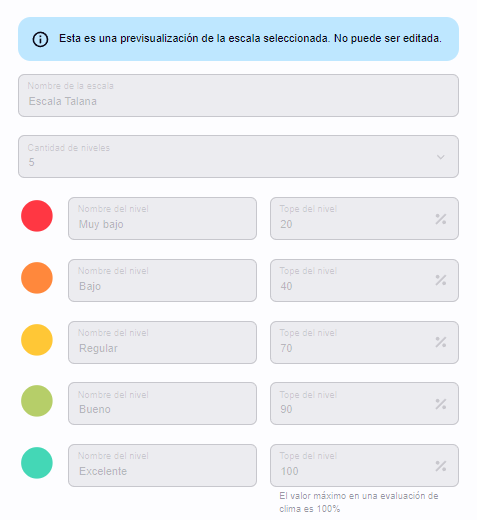
Task: Select the orange Bajo color swatch
Action: 37,278
